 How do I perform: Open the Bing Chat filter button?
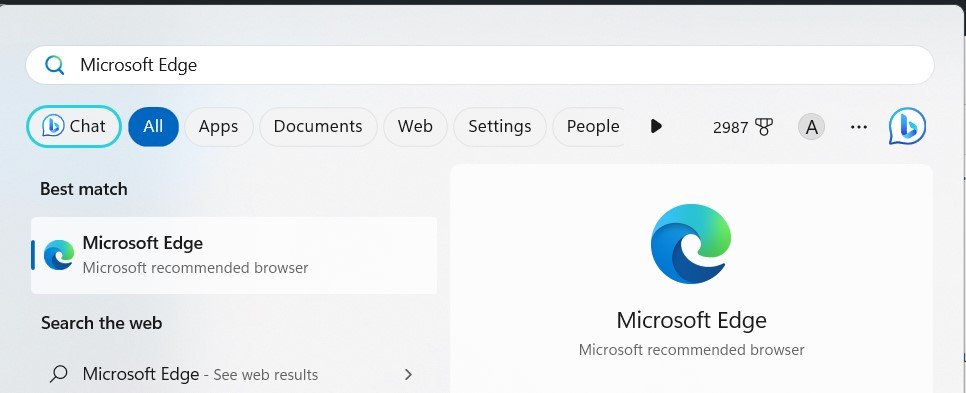coord(74,126)
